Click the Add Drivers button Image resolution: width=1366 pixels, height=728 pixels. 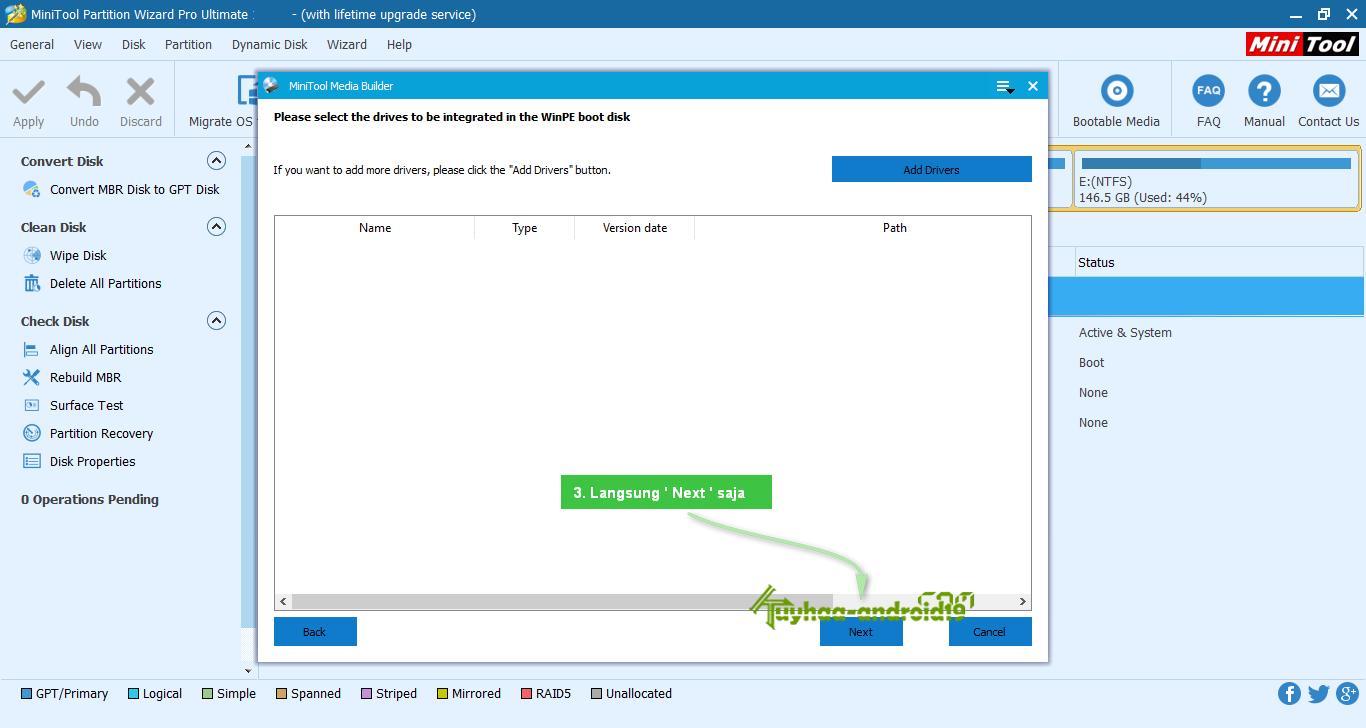pyautogui.click(x=931, y=169)
